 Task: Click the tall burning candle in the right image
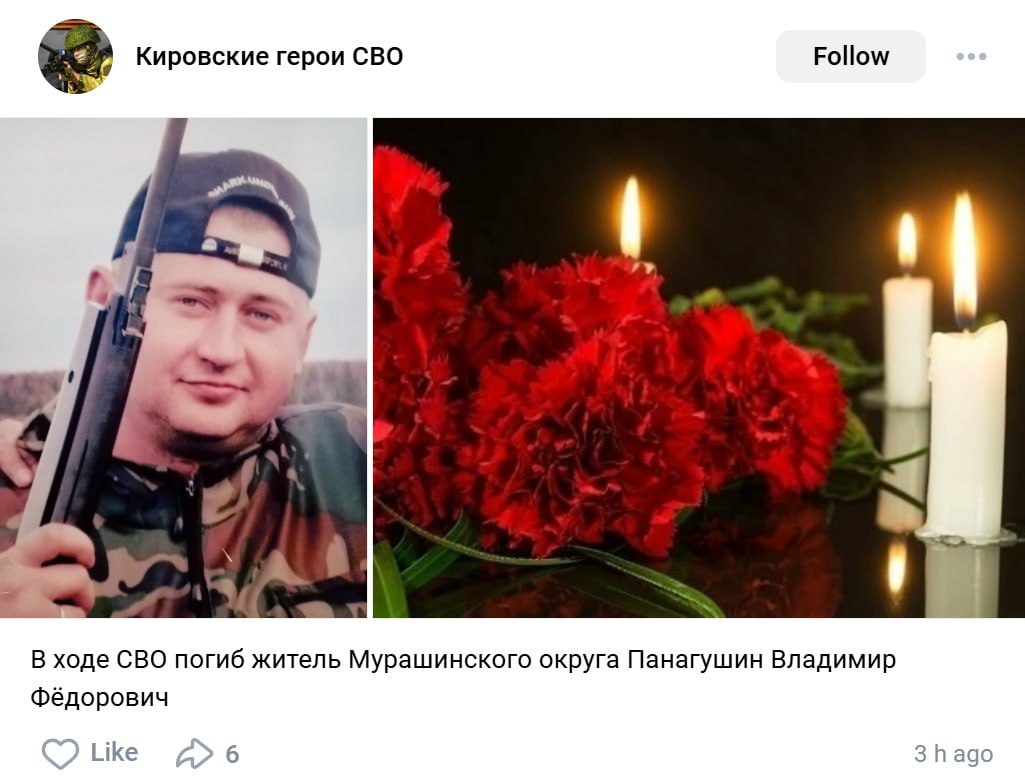[966, 366]
